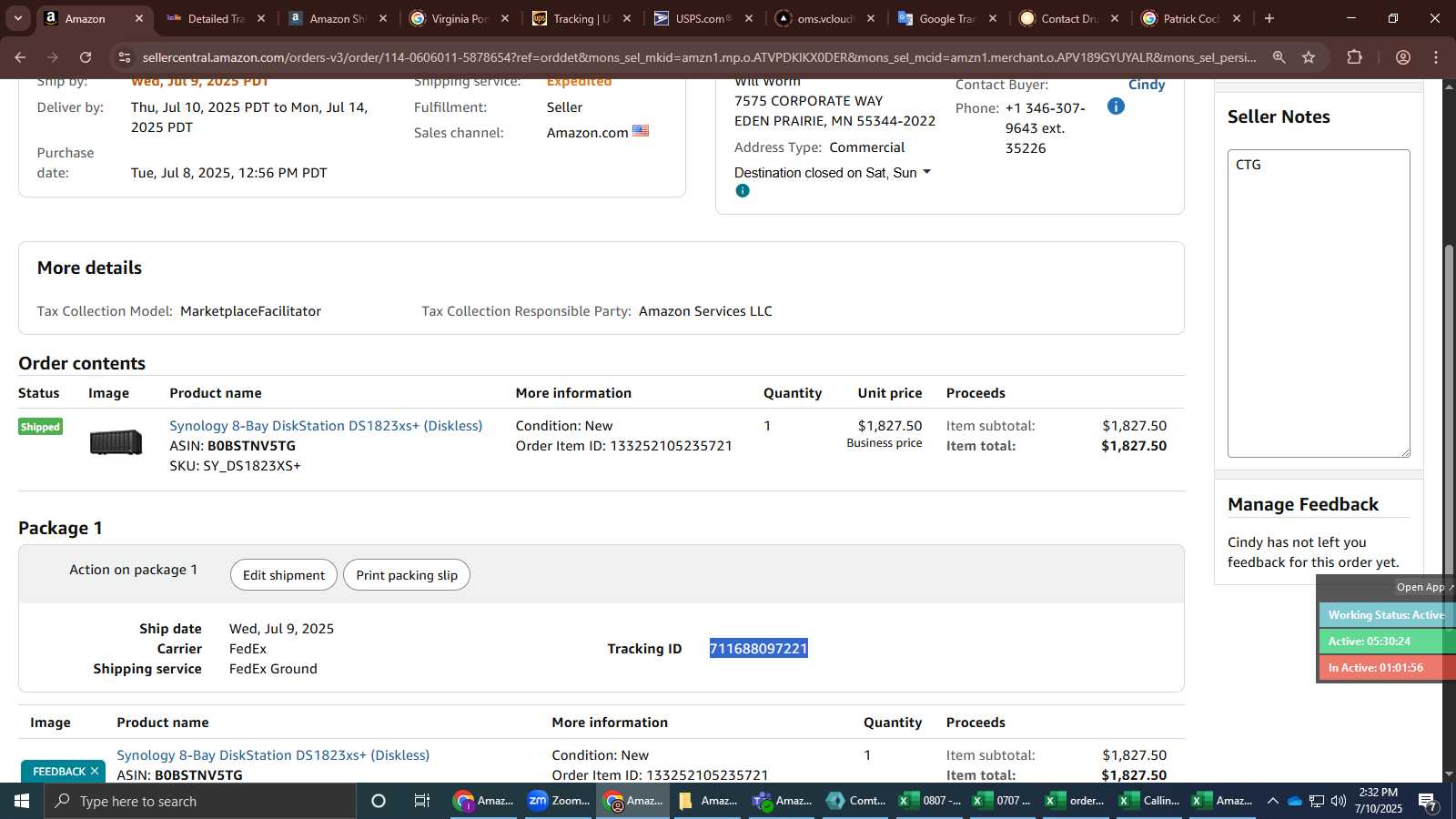Viewport: 1456px width, 819px height.
Task: Click the OneDrive cloud tray icon
Action: point(1294,801)
